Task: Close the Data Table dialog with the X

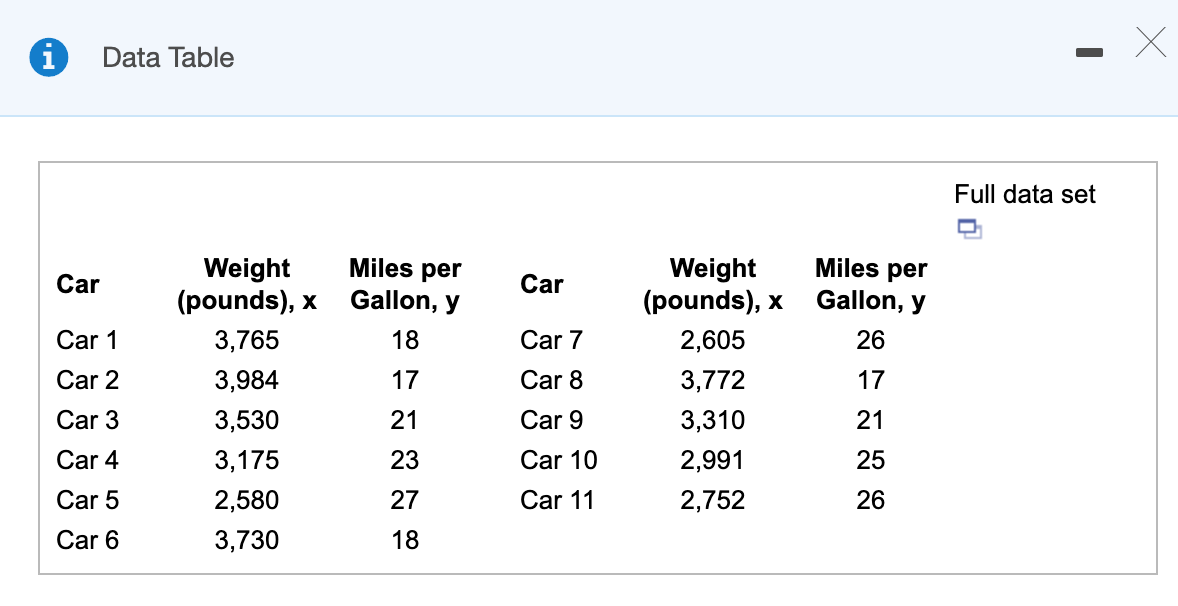Action: pyautogui.click(x=1150, y=43)
